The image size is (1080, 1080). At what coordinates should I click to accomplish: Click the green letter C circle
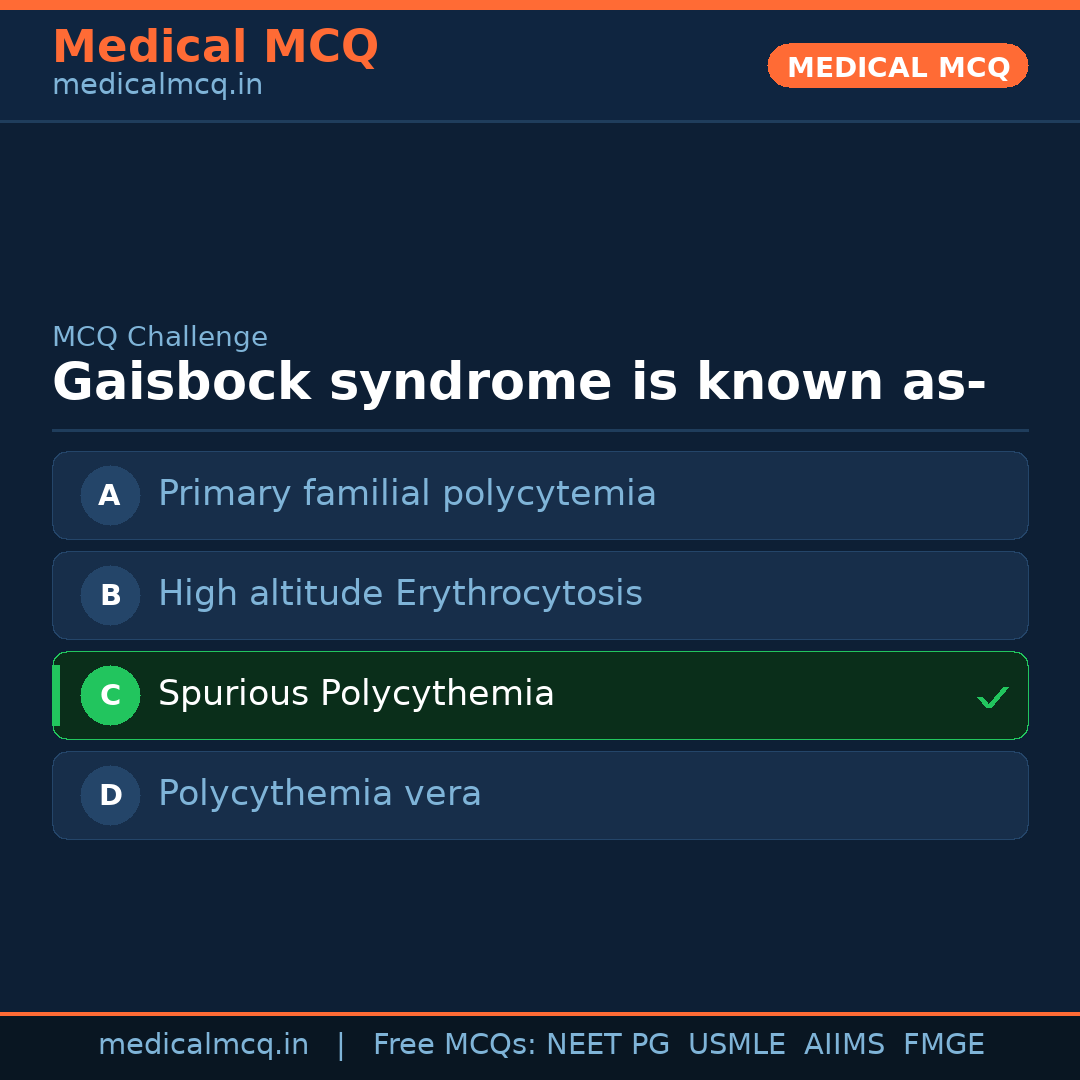tap(110, 695)
